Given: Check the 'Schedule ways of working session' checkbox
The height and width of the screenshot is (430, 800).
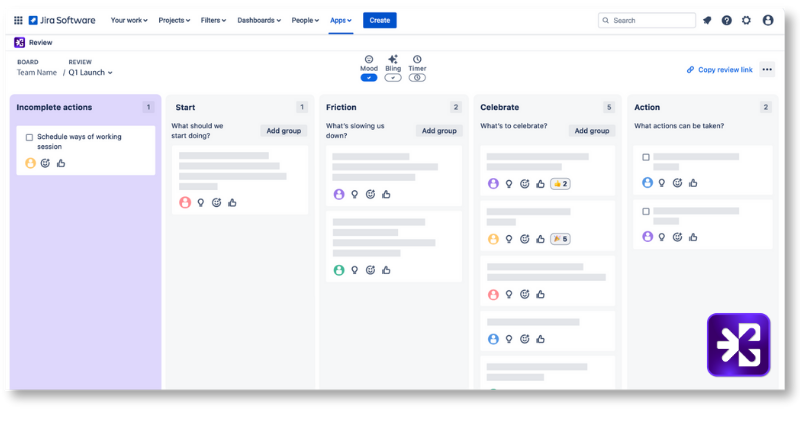Looking at the screenshot, I should pos(29,137).
